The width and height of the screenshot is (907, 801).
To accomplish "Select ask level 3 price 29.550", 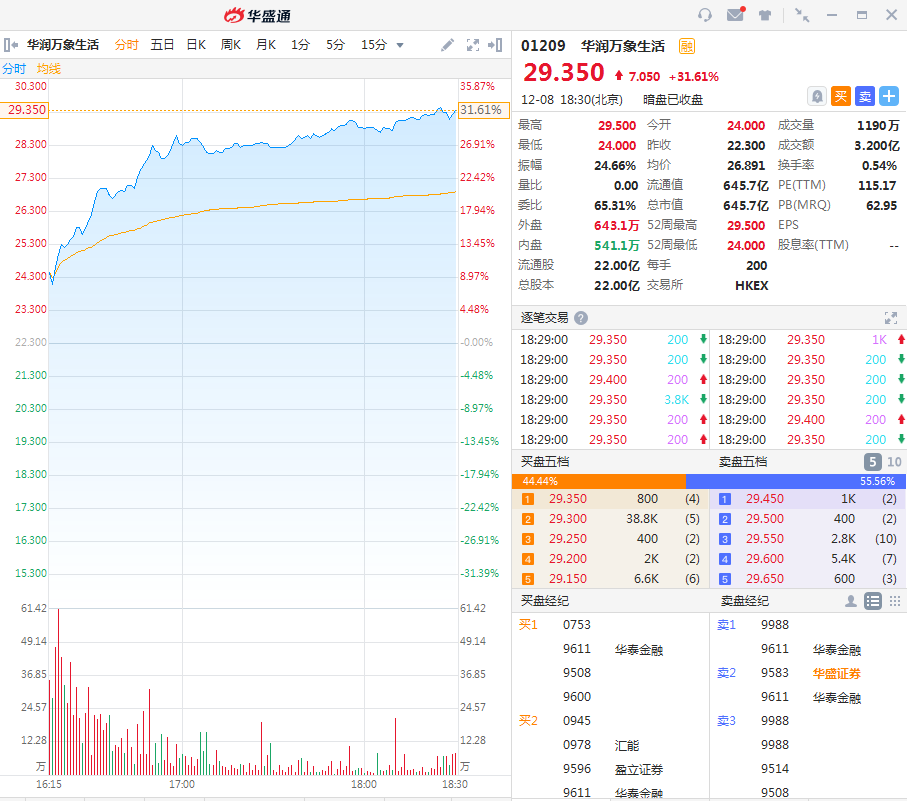I will point(765,539).
